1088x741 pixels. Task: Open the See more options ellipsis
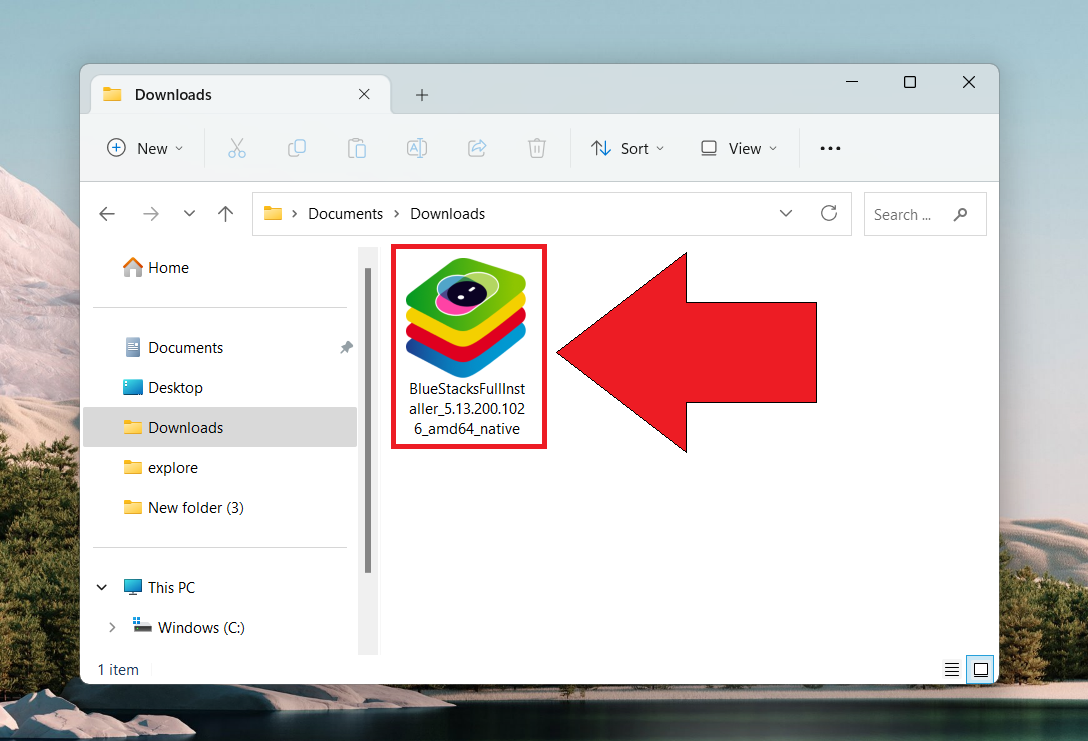coord(830,147)
